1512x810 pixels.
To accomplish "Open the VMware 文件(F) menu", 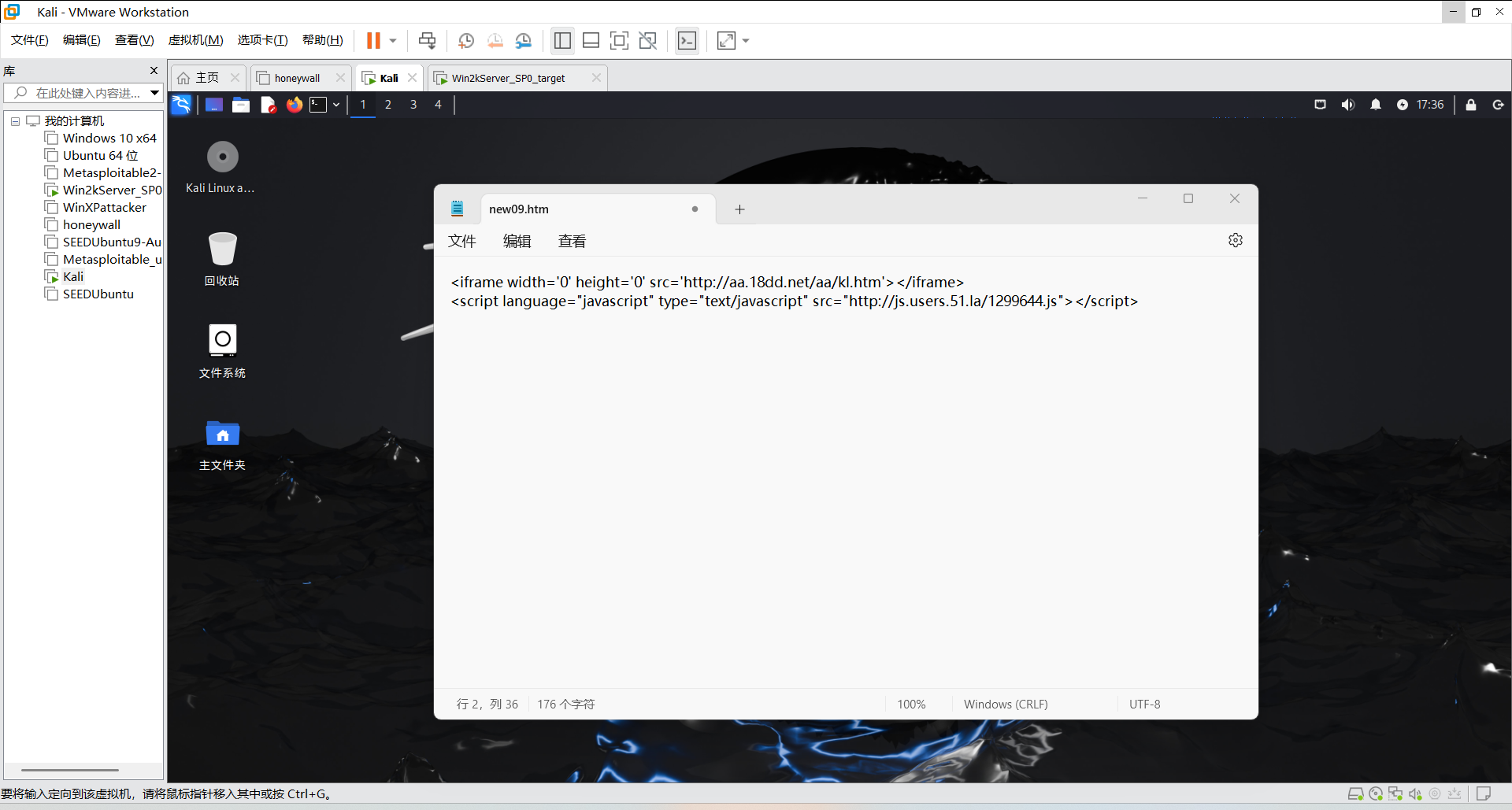I will pyautogui.click(x=30, y=40).
